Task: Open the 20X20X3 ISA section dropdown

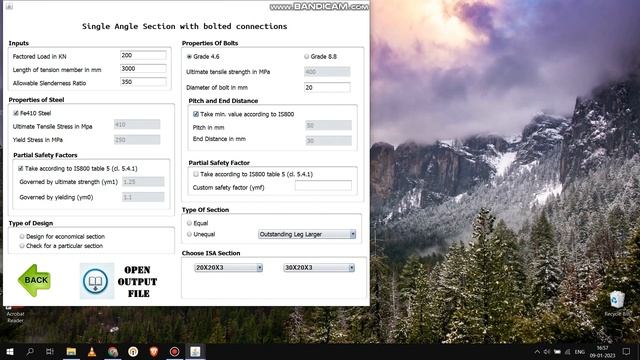Action: point(229,268)
